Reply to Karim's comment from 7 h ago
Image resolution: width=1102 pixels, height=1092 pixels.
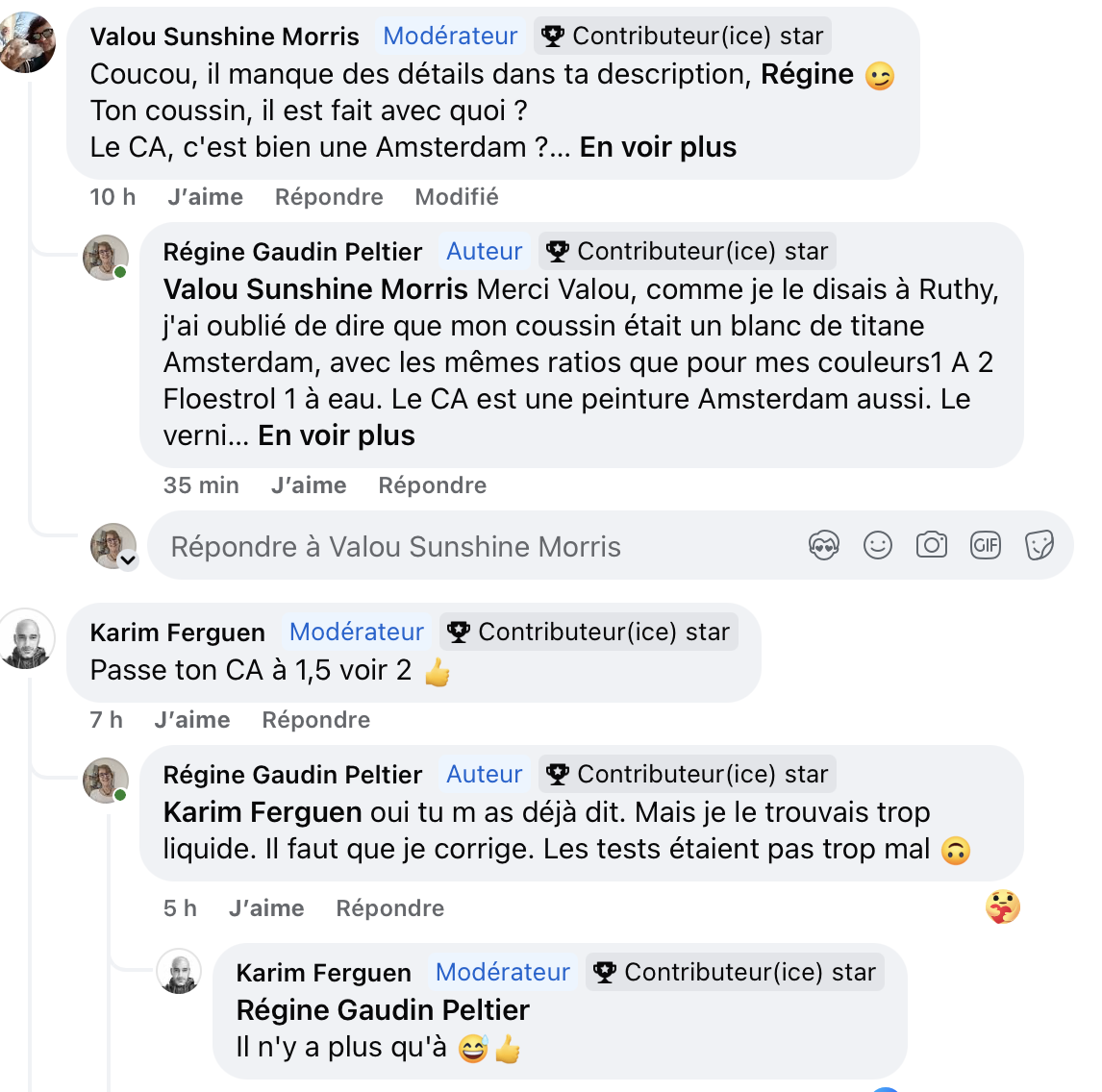[315, 720]
